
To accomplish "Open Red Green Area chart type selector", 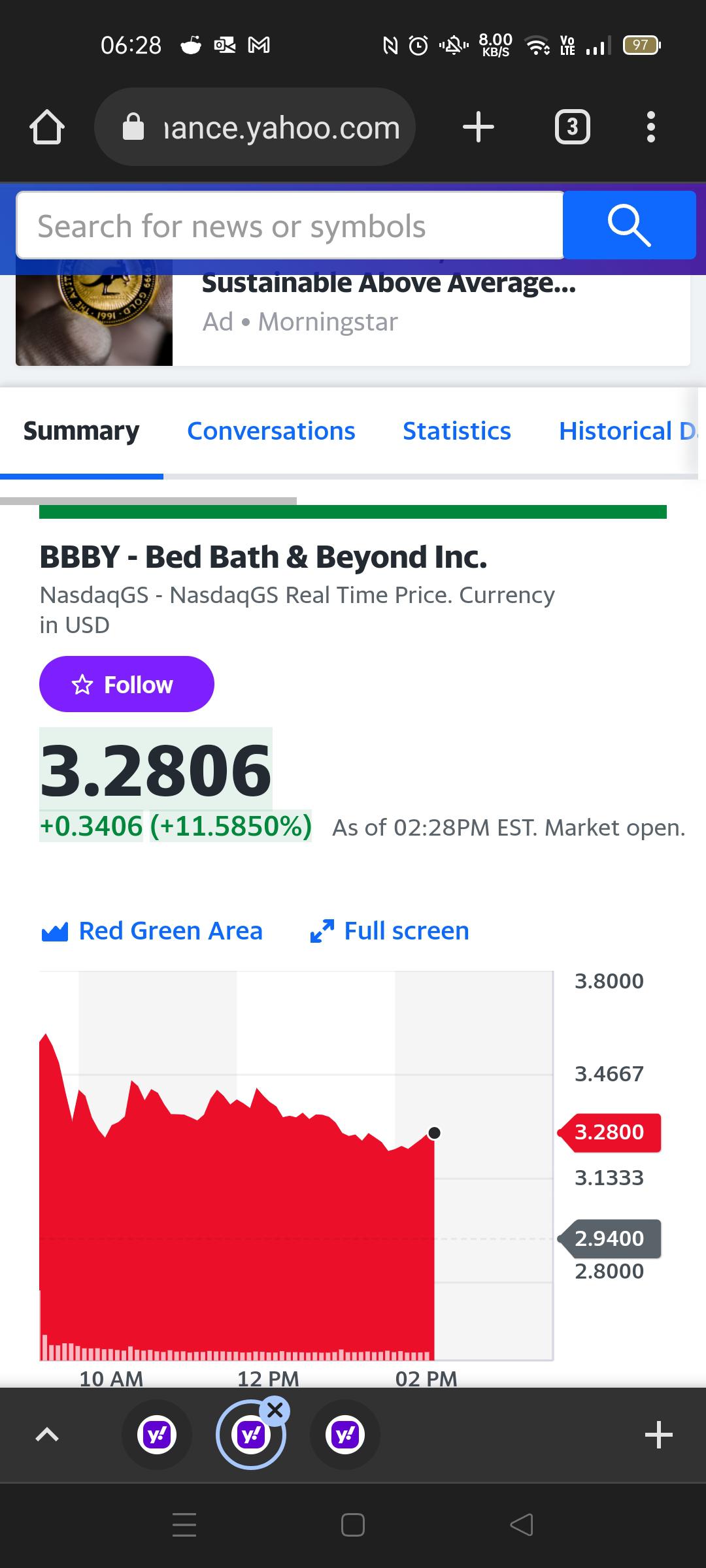I will 152,931.
